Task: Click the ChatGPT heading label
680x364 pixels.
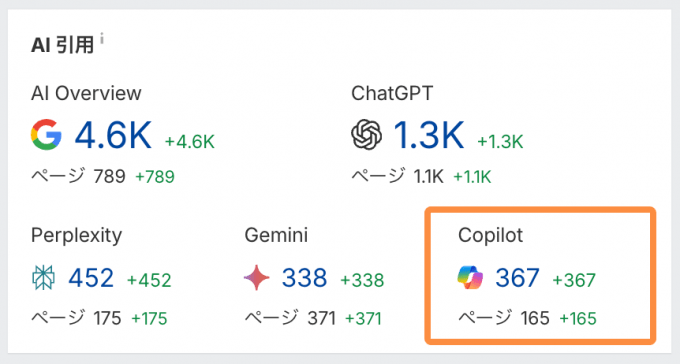Action: tap(392, 93)
